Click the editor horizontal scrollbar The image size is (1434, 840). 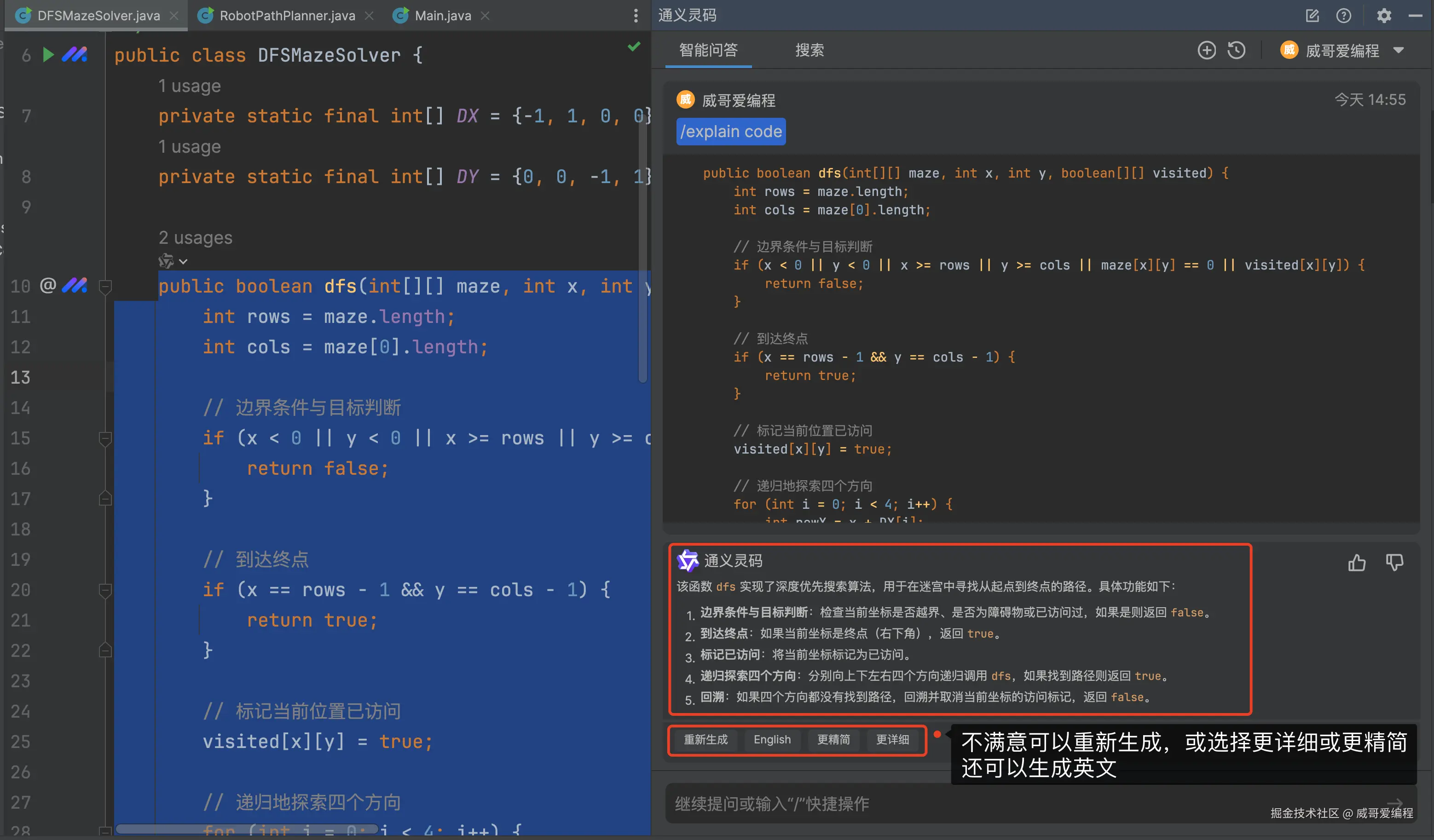click(x=247, y=828)
